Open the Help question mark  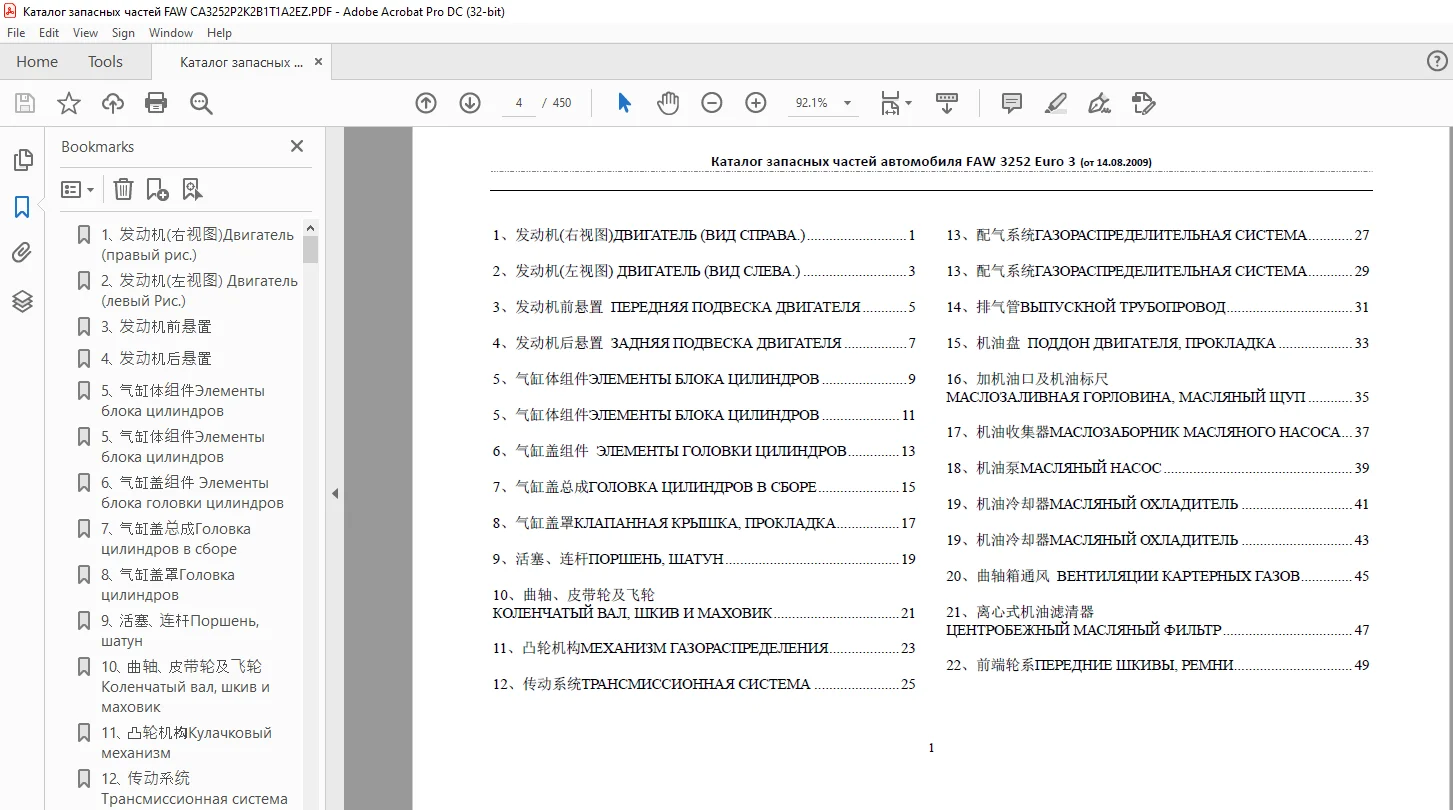[1436, 61]
